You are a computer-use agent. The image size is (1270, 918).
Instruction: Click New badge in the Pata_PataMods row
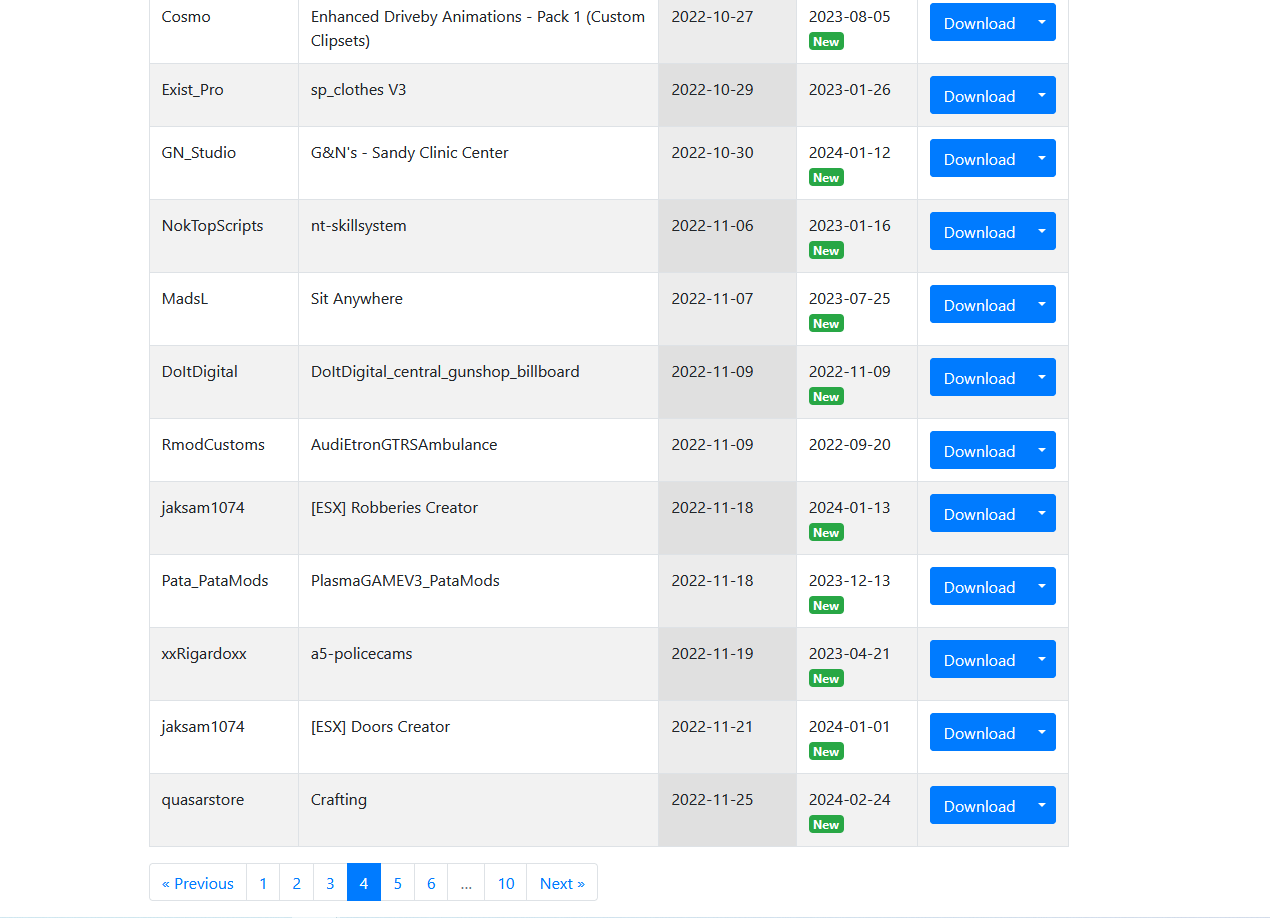pyautogui.click(x=826, y=605)
